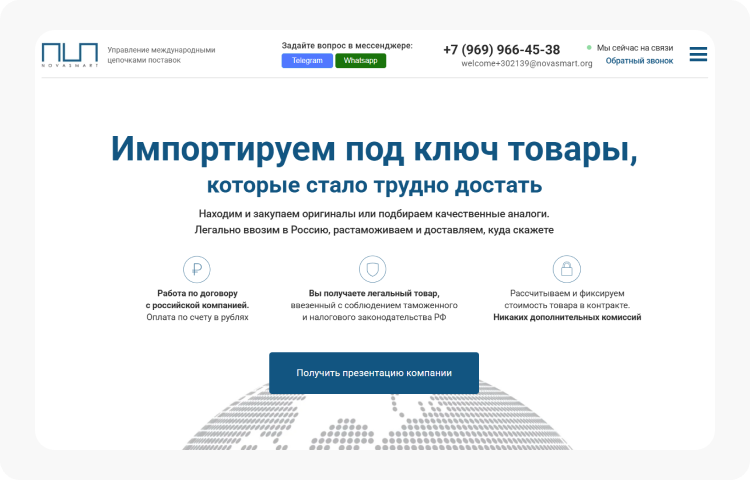Click phone number +7 (969) 966-45-38
This screenshot has height=480, width=750.
point(502,50)
